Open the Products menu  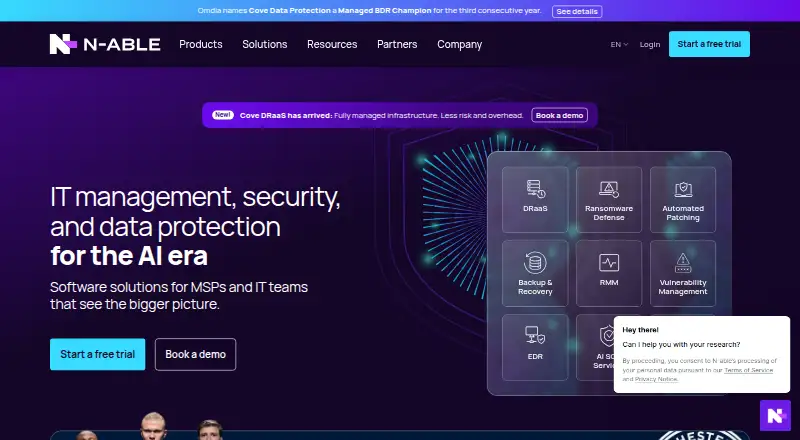201,44
